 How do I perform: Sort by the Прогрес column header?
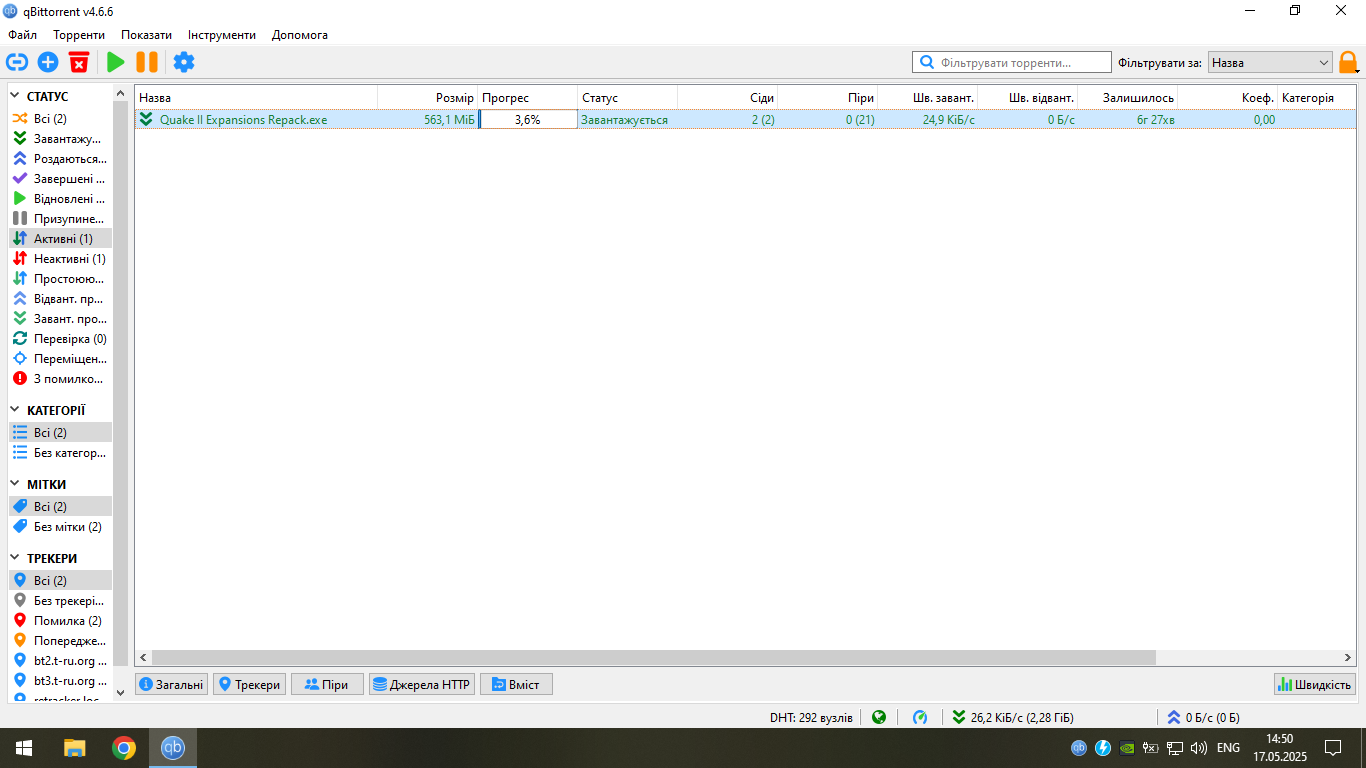click(528, 98)
